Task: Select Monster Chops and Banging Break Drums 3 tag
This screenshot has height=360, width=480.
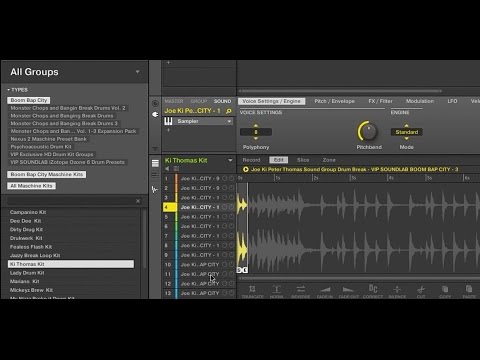Action: click(64, 123)
